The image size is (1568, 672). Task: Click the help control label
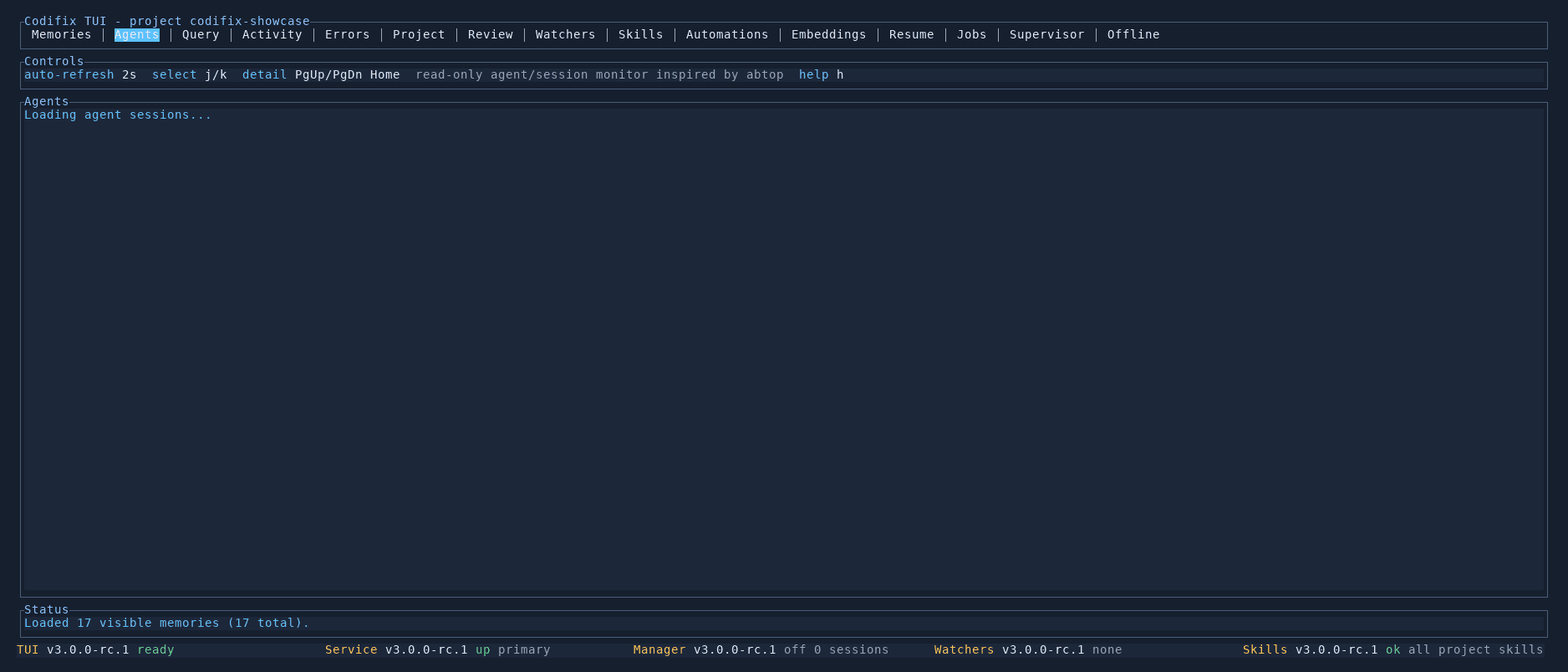click(814, 74)
